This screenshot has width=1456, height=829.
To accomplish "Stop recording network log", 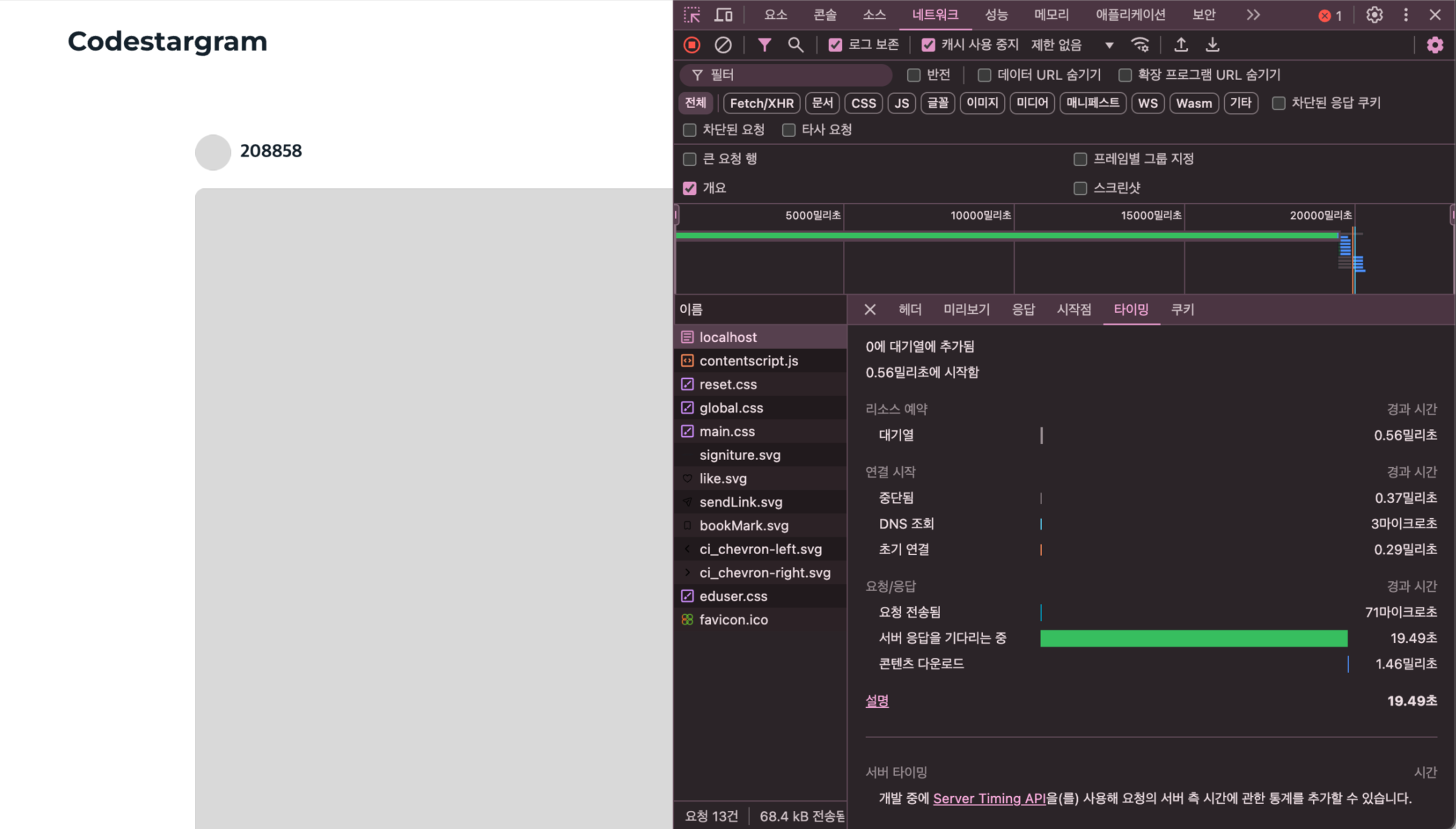I will [x=692, y=45].
